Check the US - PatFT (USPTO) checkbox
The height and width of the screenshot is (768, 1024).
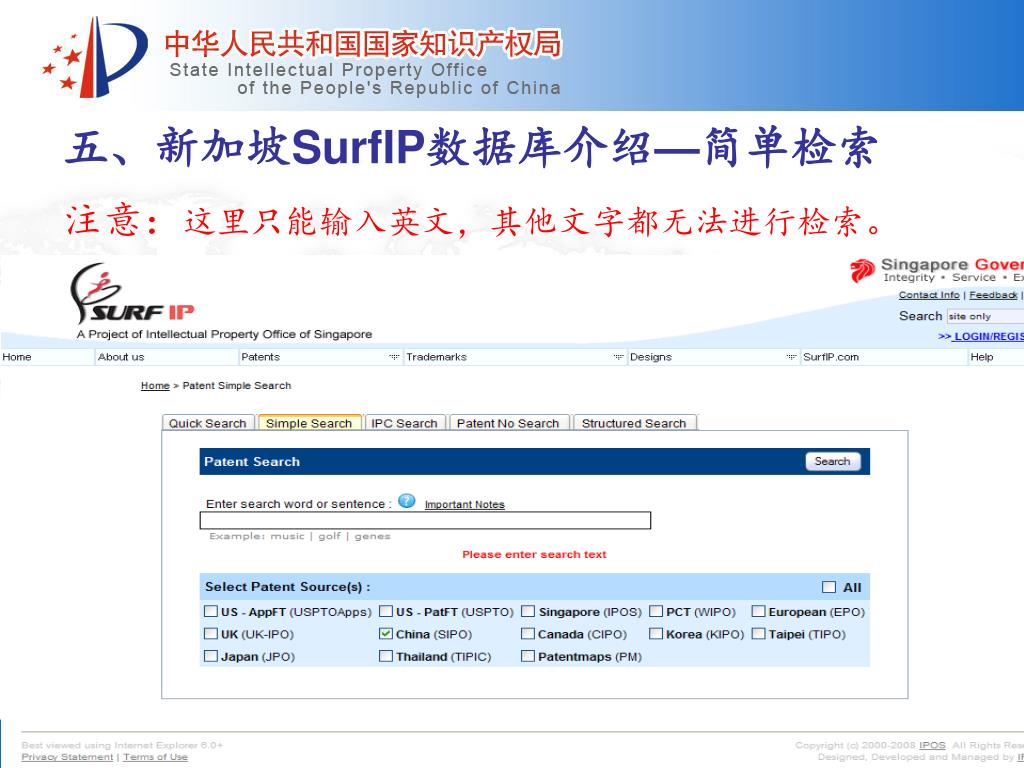point(386,611)
